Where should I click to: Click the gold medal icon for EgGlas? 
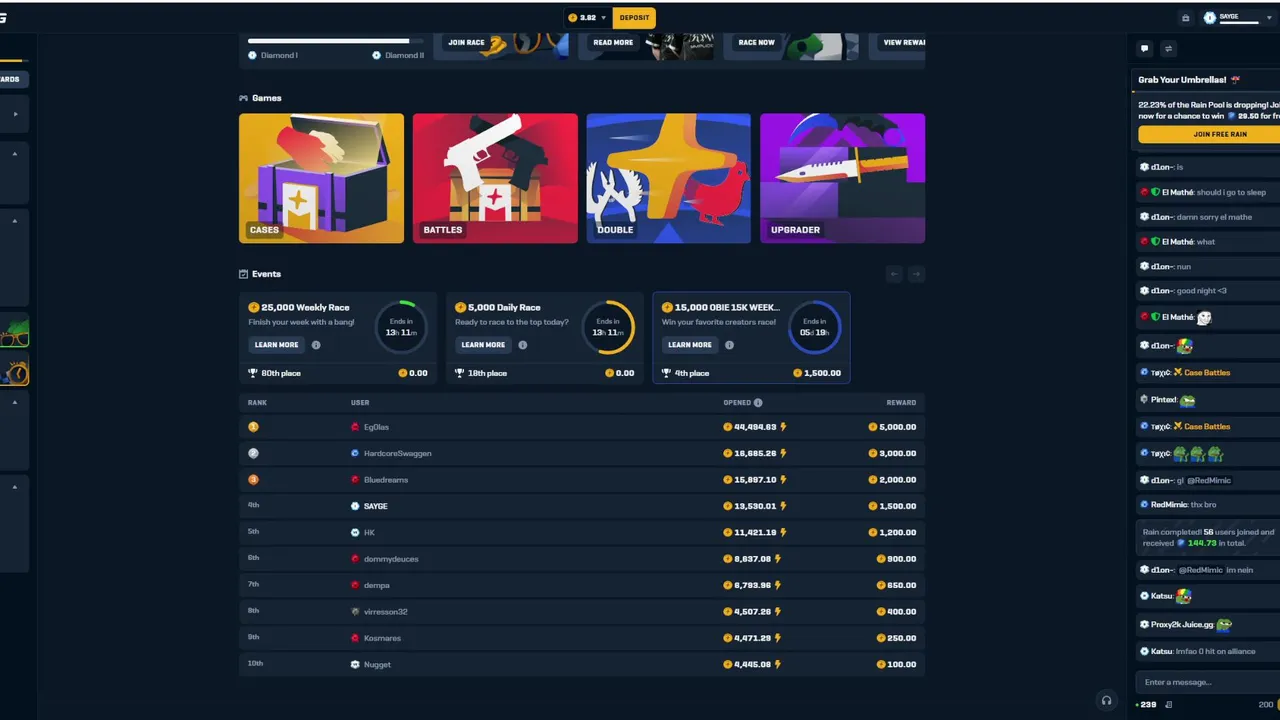click(x=254, y=427)
